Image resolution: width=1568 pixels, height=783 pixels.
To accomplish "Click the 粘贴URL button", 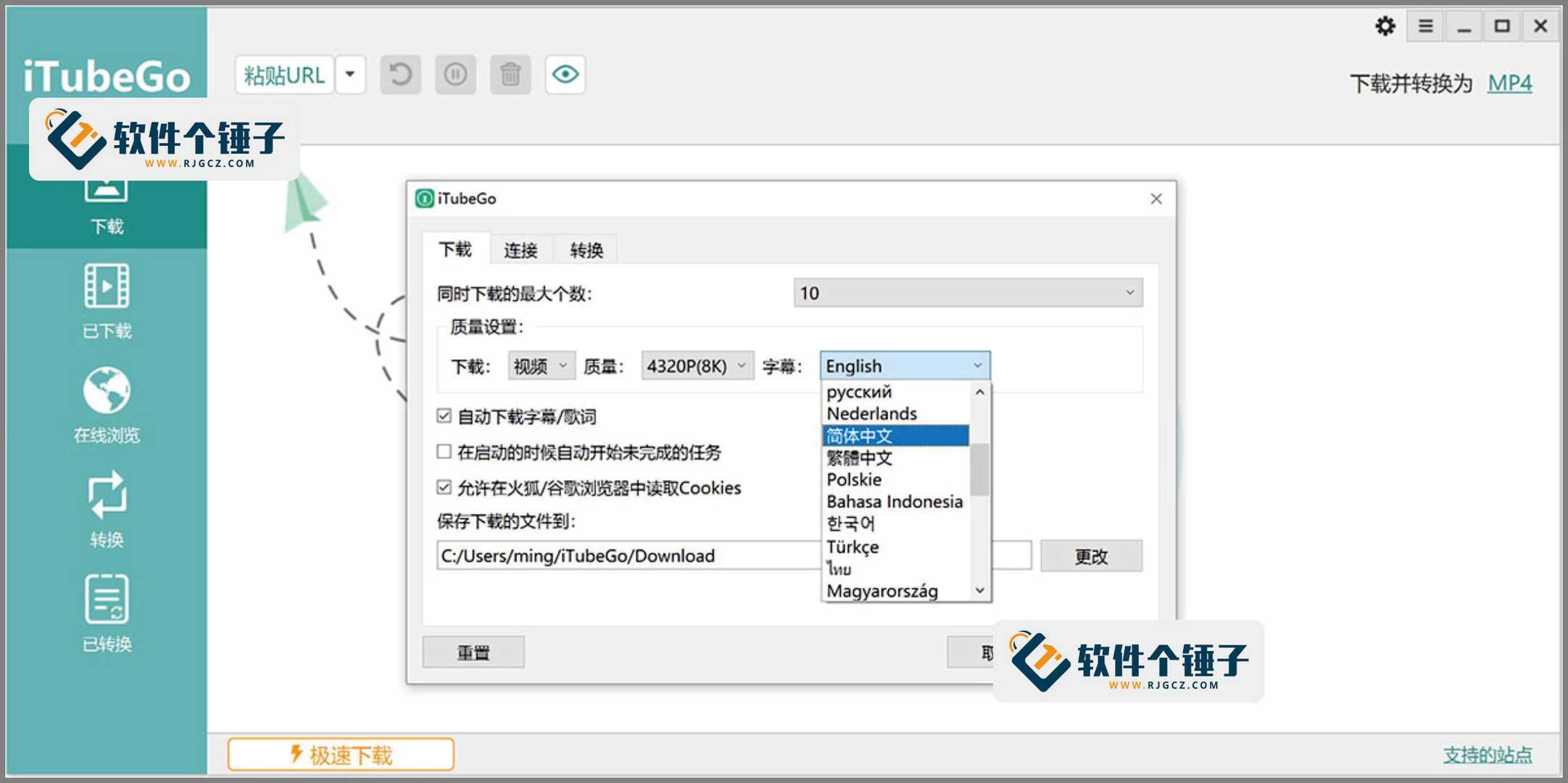I will coord(284,75).
